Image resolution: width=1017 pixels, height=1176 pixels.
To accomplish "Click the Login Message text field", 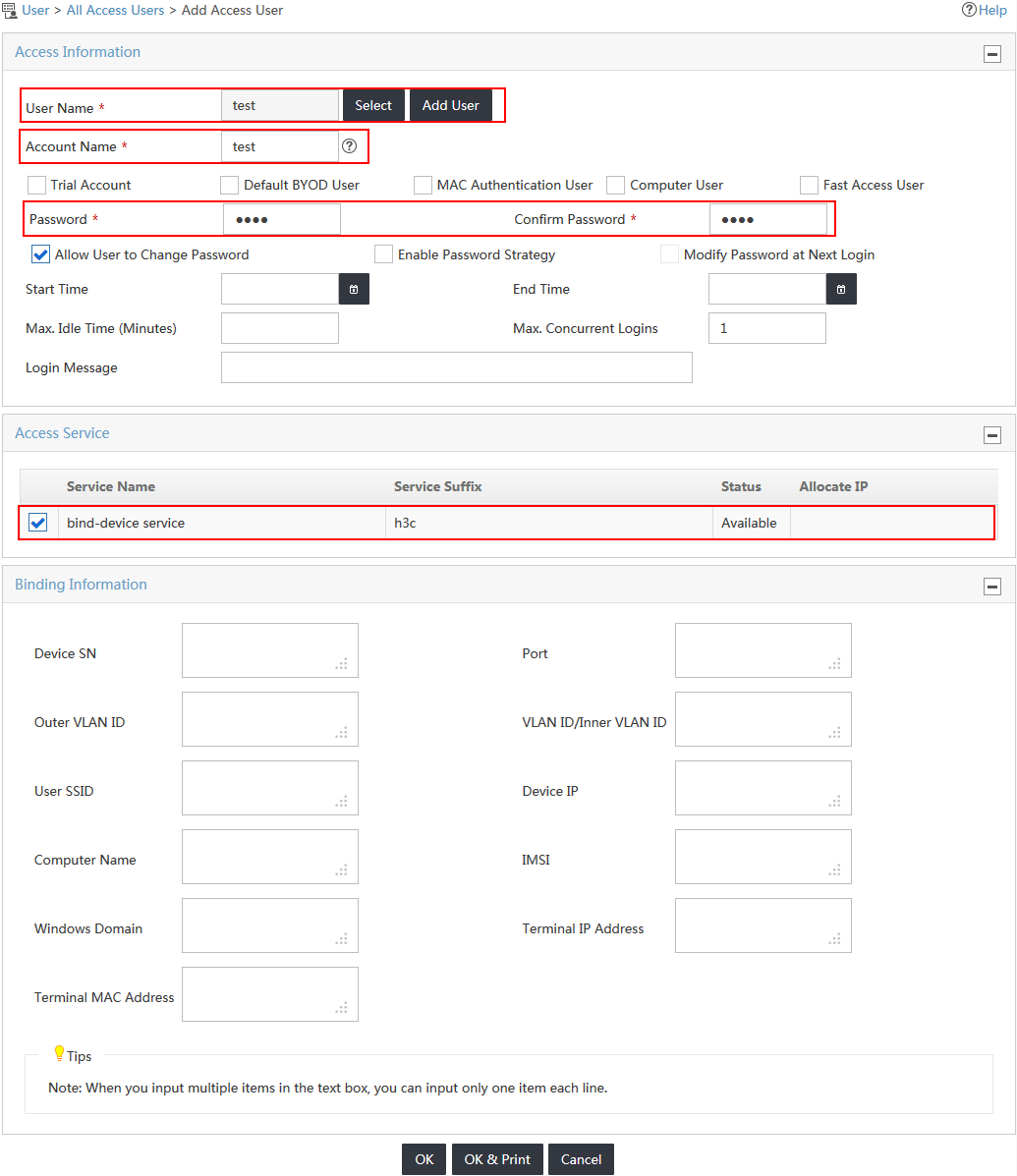I will pos(457,367).
